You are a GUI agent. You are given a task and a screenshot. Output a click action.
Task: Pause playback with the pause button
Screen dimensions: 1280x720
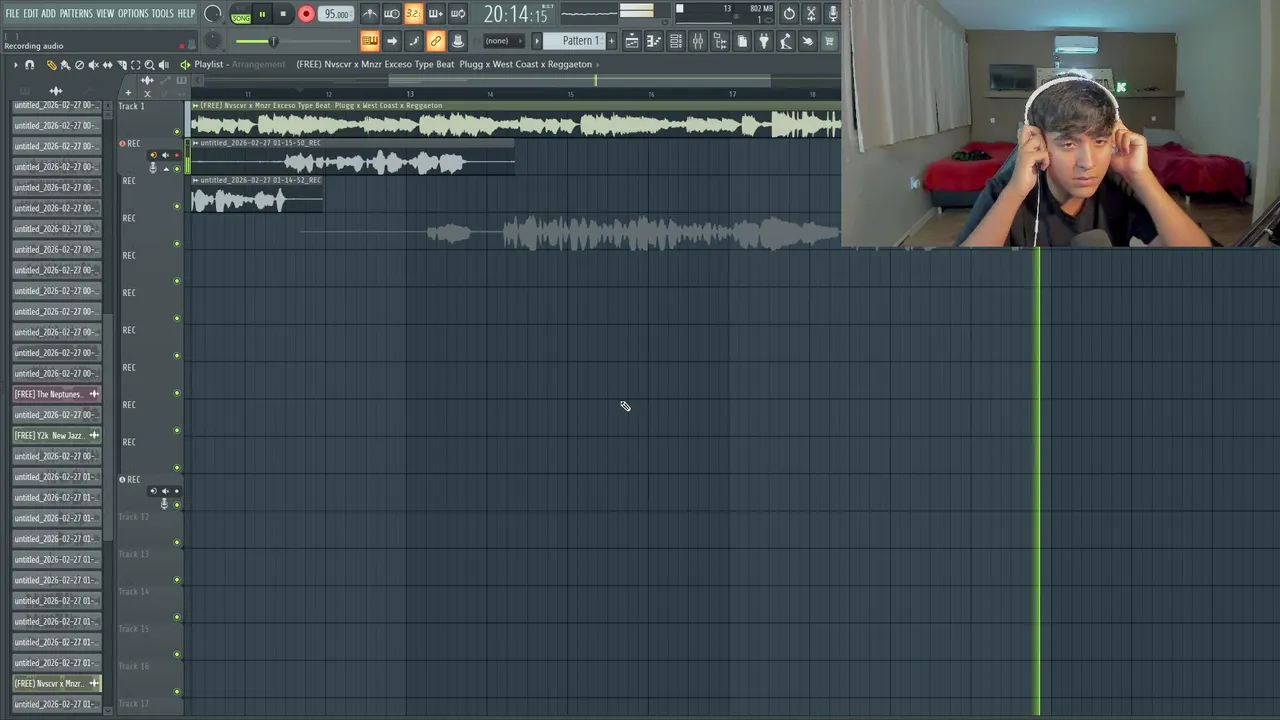tap(262, 14)
